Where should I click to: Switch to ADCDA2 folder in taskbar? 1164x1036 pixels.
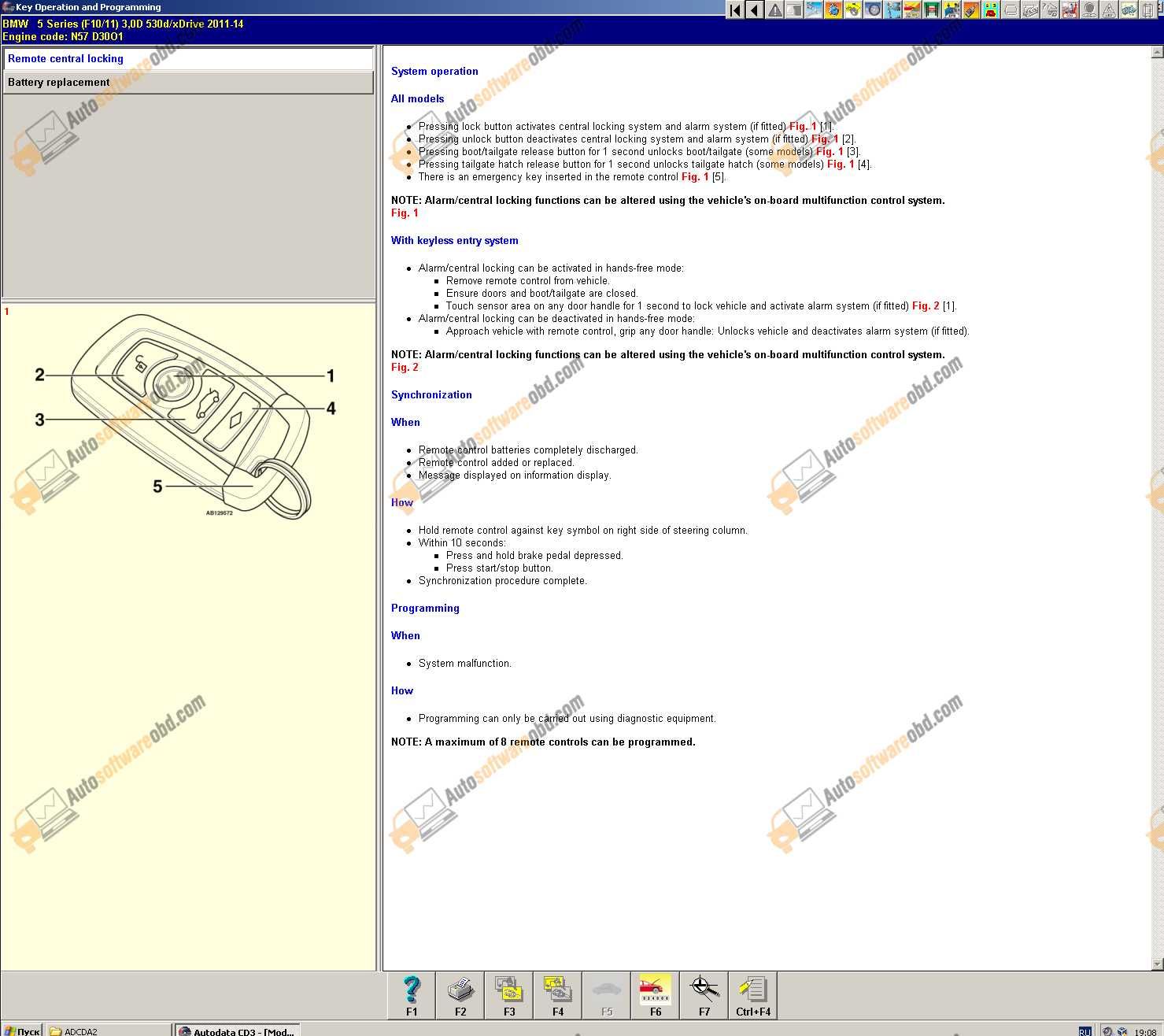point(109,1030)
